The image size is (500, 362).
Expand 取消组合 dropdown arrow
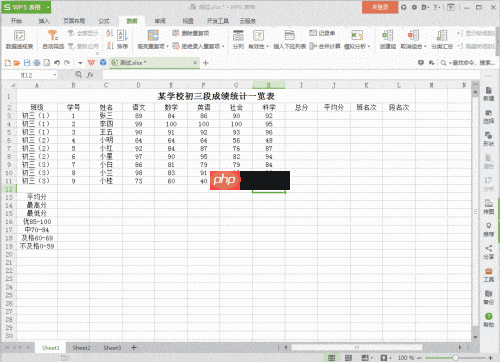click(425, 46)
